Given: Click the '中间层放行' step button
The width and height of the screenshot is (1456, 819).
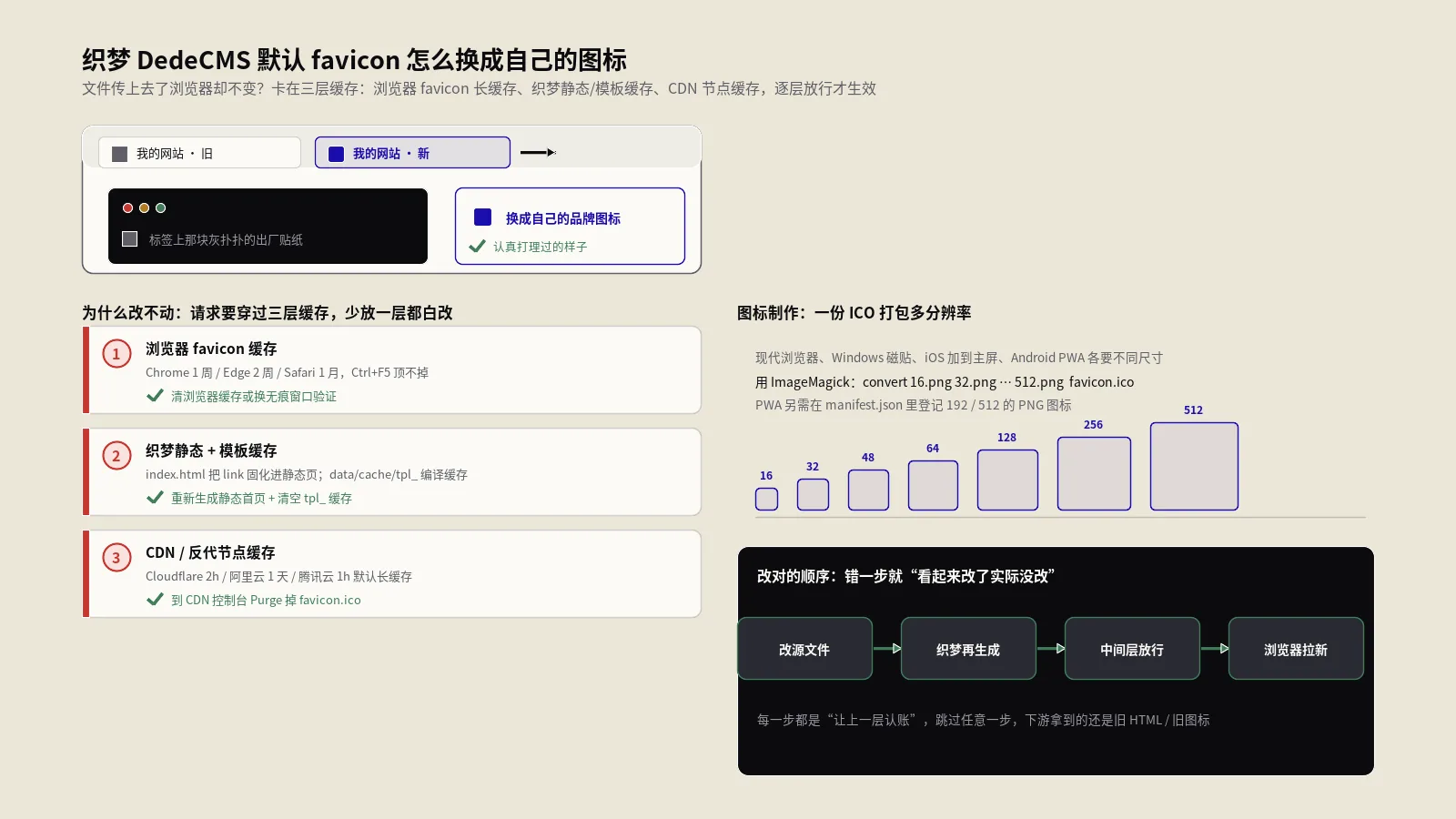Looking at the screenshot, I should click(x=1132, y=648).
